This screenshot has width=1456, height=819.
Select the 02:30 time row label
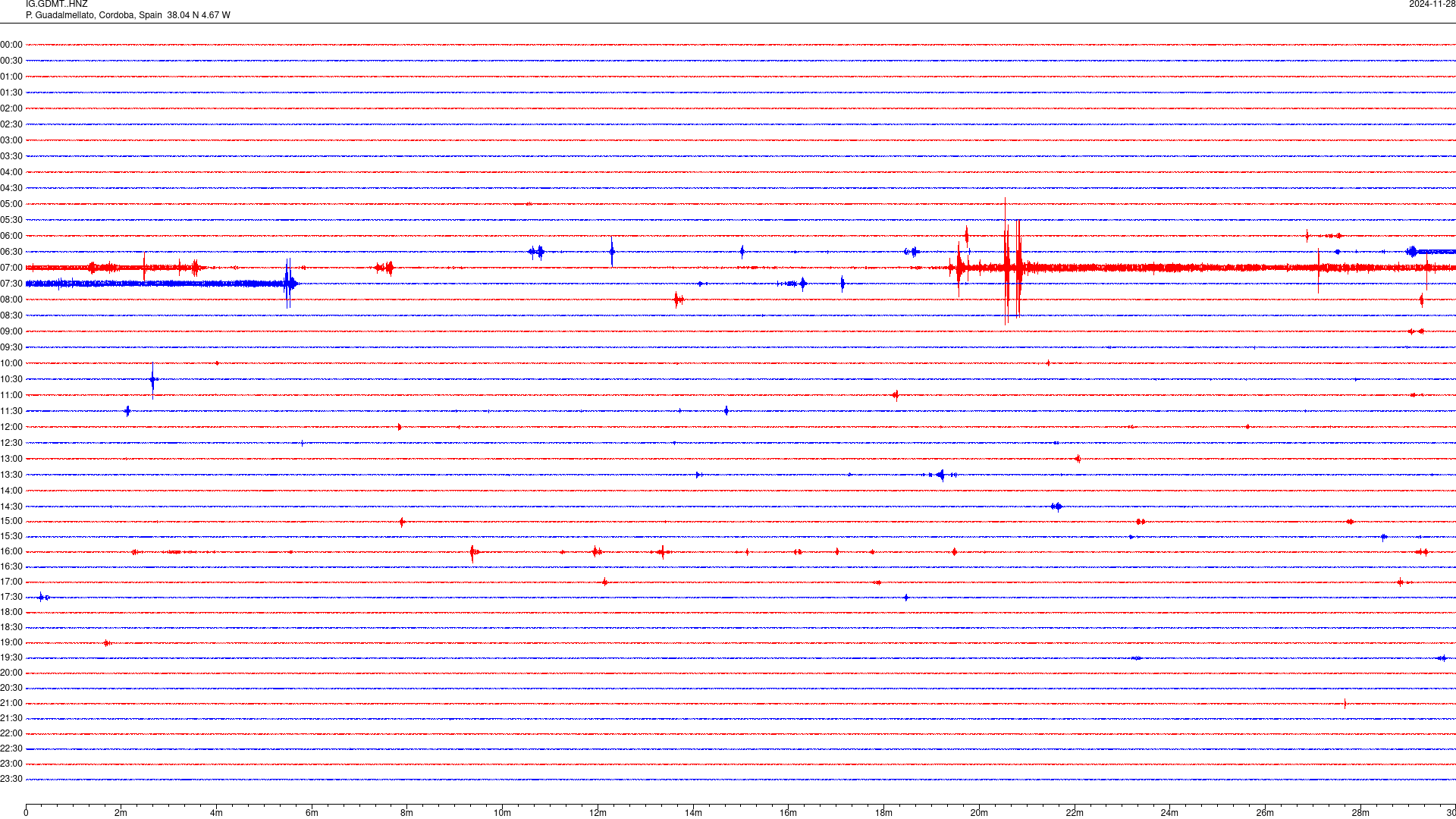click(11, 124)
